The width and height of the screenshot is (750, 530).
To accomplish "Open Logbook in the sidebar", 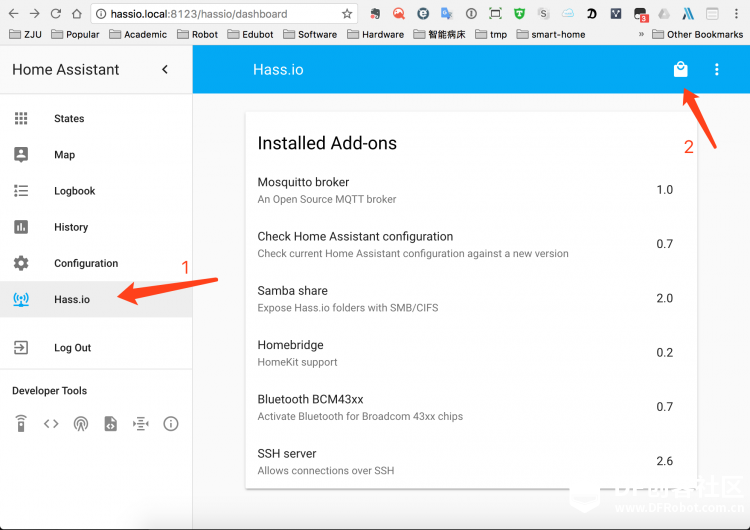I will tap(96, 191).
